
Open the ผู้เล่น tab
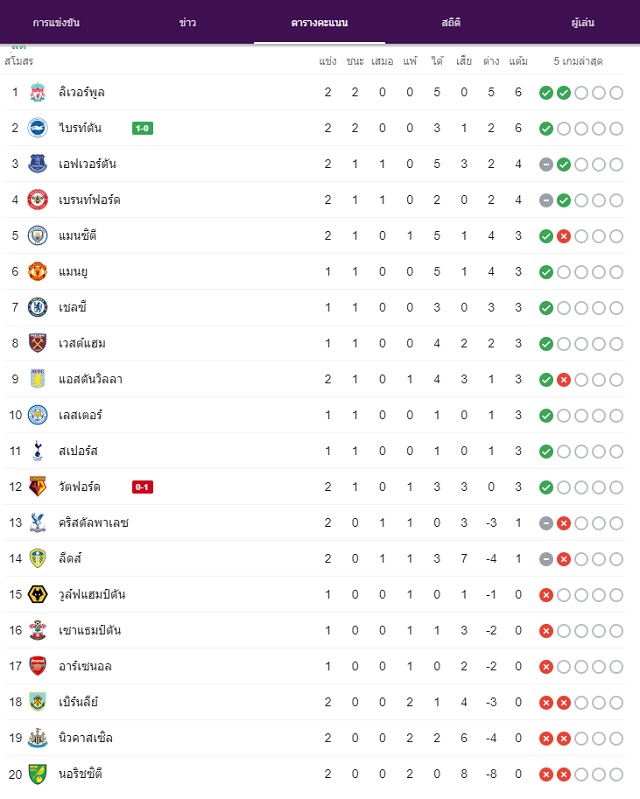tap(583, 22)
